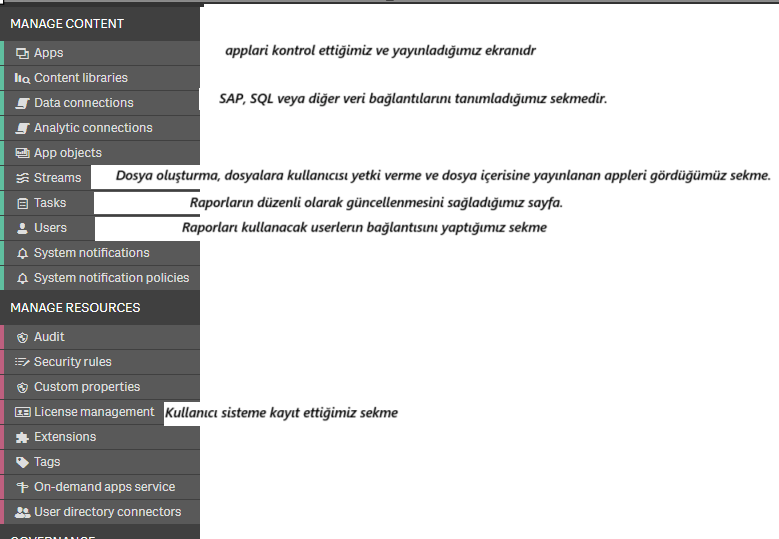Click the Apps icon in sidebar

(22, 53)
